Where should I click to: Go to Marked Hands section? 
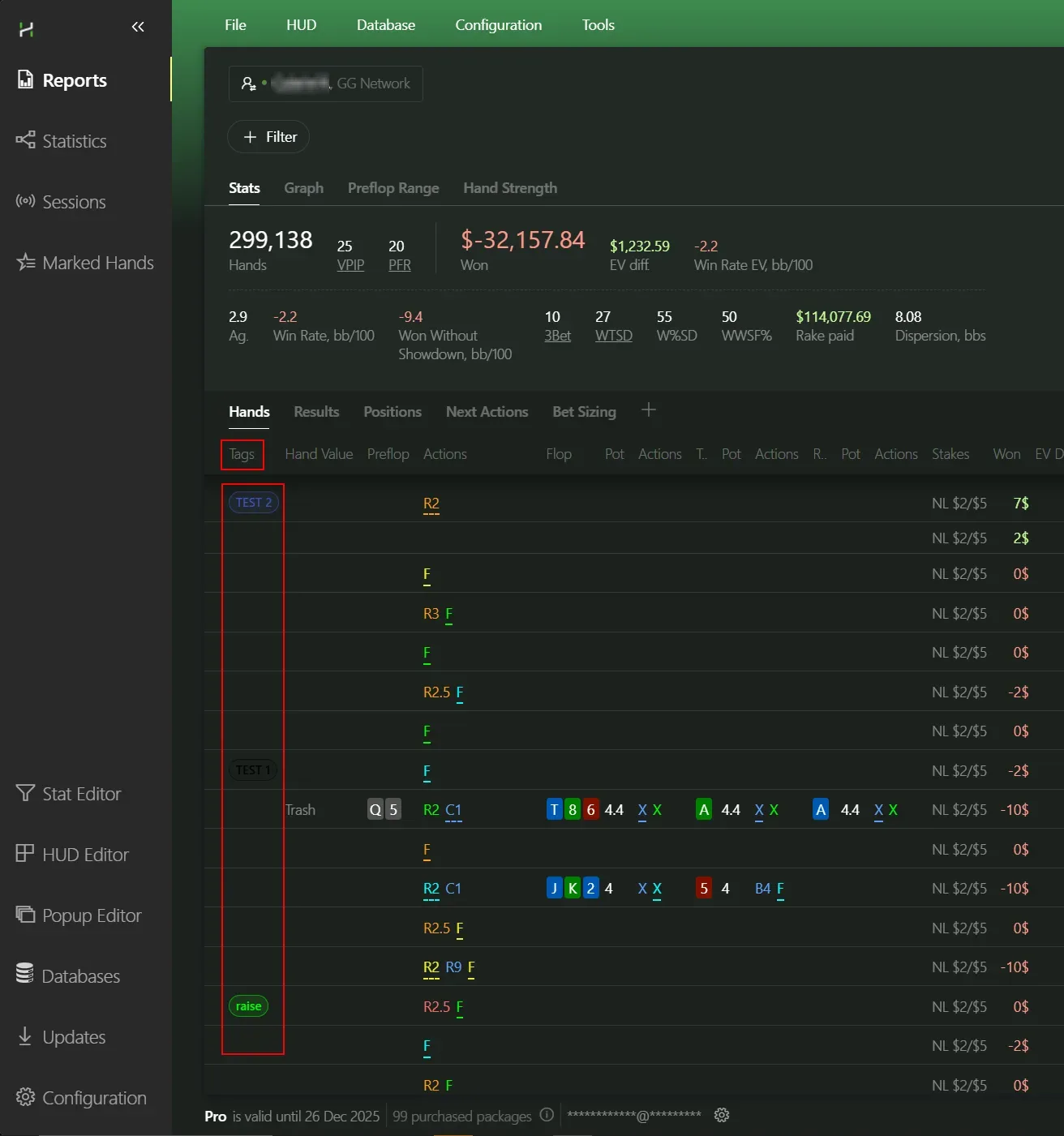[97, 263]
